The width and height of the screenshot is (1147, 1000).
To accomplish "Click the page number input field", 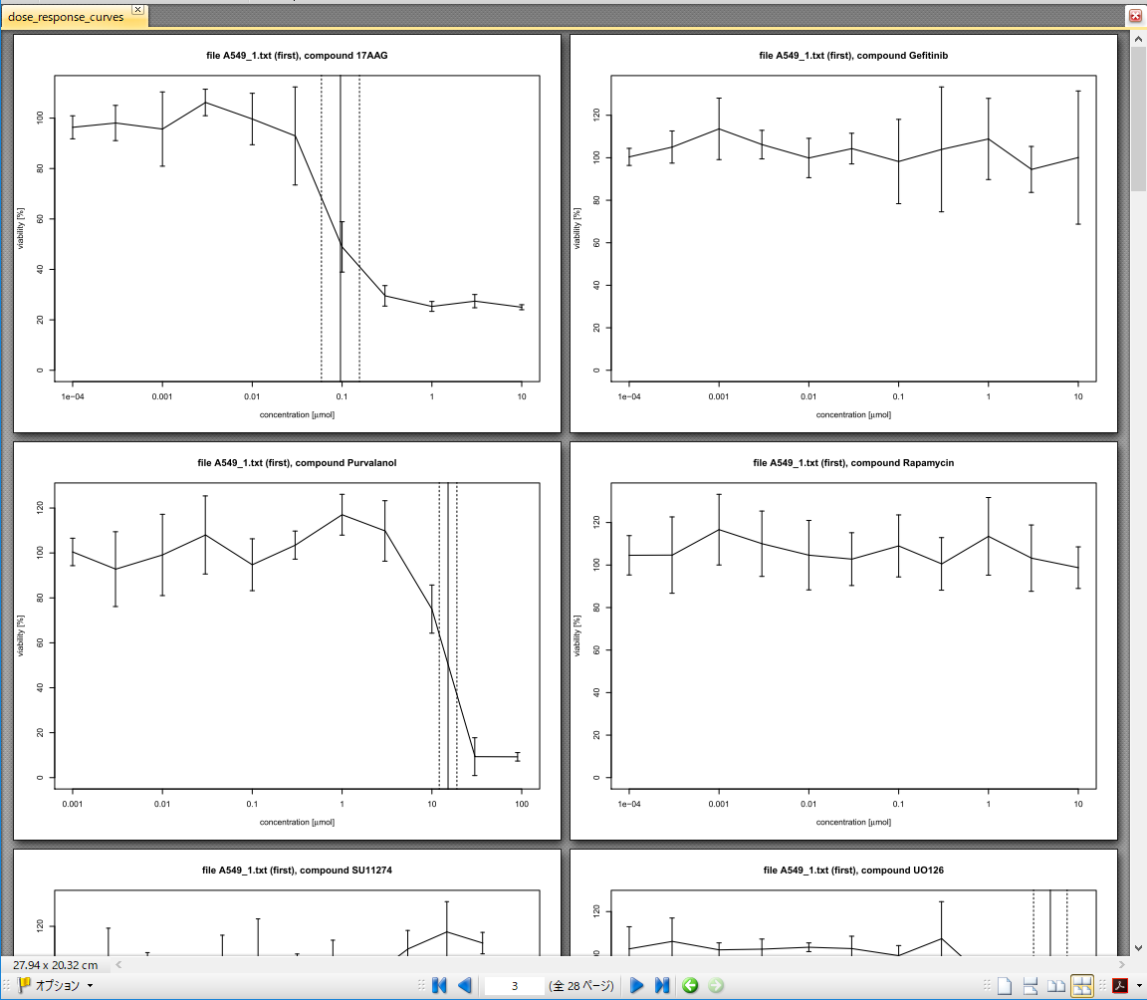I will (514, 985).
